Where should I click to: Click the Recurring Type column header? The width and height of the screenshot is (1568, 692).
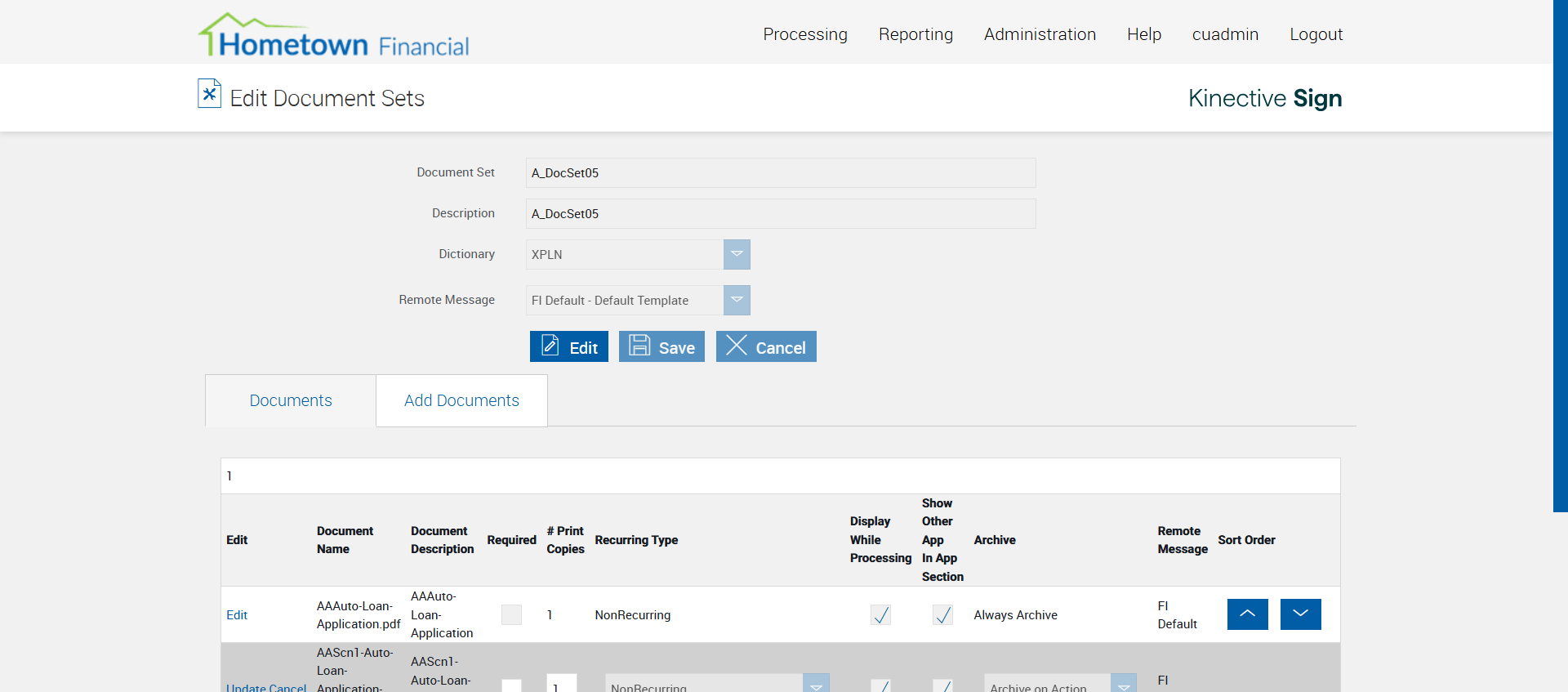pos(636,540)
